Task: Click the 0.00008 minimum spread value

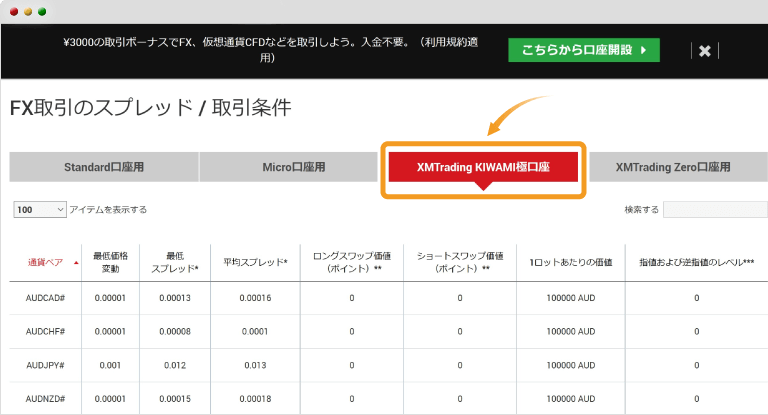Action: (x=175, y=332)
